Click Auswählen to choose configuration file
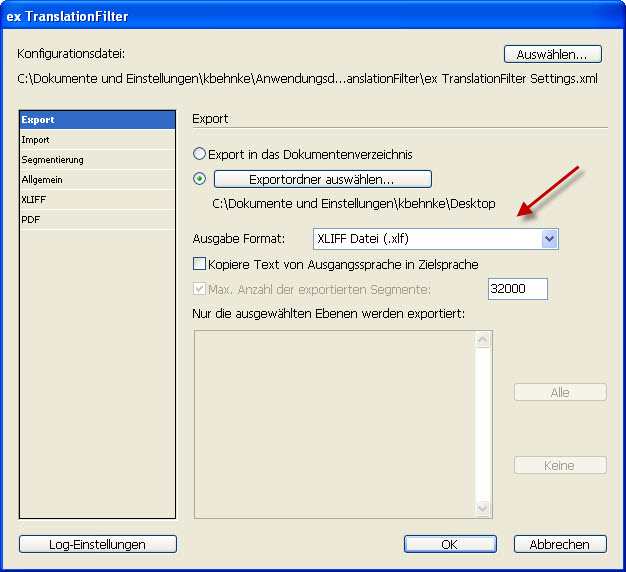 553,54
